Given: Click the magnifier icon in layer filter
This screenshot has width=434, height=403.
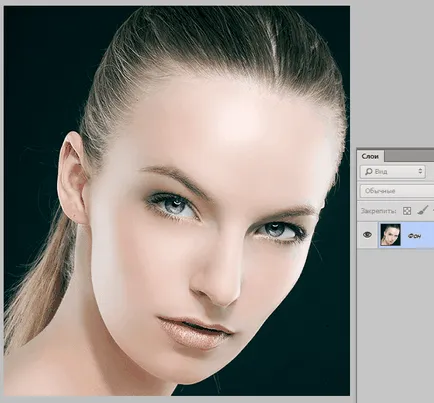Looking at the screenshot, I should (x=369, y=172).
